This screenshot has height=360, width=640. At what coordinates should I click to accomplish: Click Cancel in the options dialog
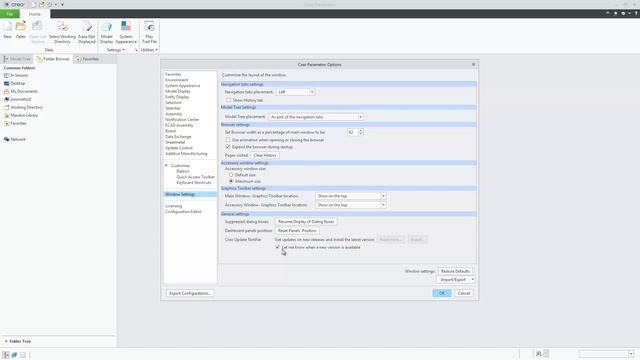coord(464,293)
